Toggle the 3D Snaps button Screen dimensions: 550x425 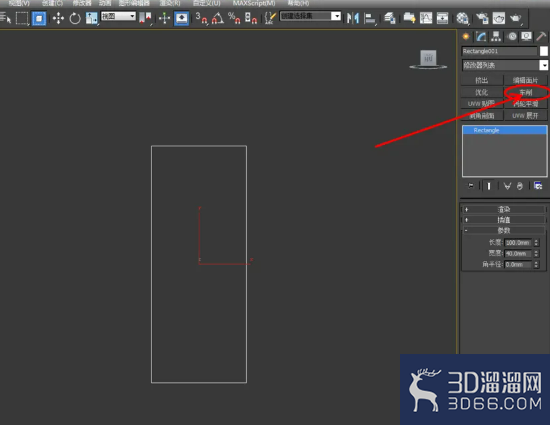[x=201, y=18]
